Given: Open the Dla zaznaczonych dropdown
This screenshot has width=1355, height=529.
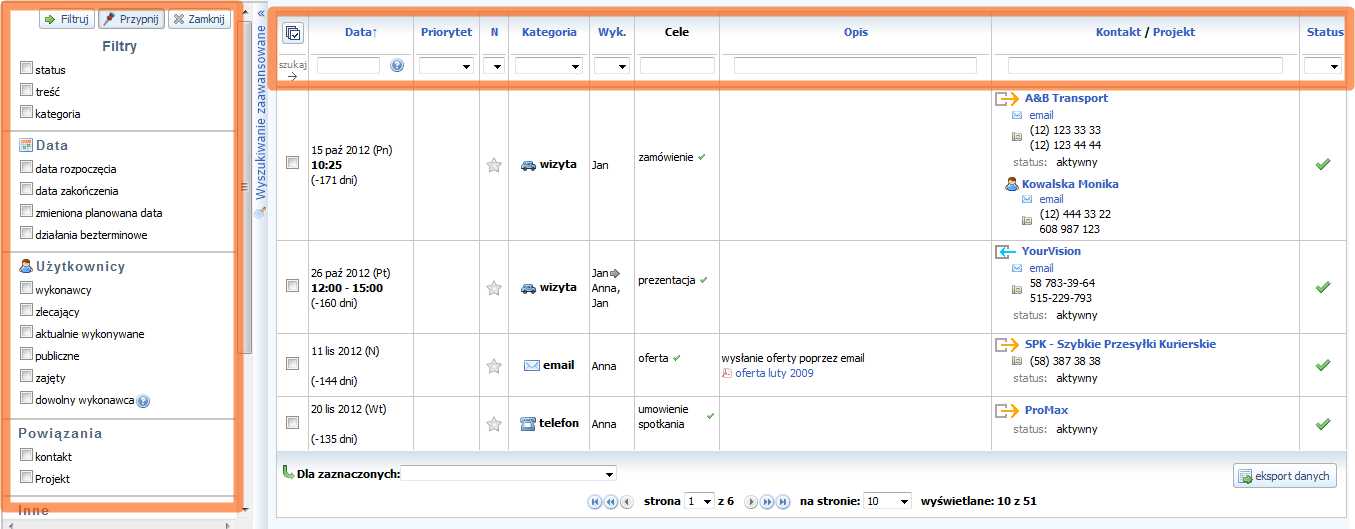Looking at the screenshot, I should [509, 473].
